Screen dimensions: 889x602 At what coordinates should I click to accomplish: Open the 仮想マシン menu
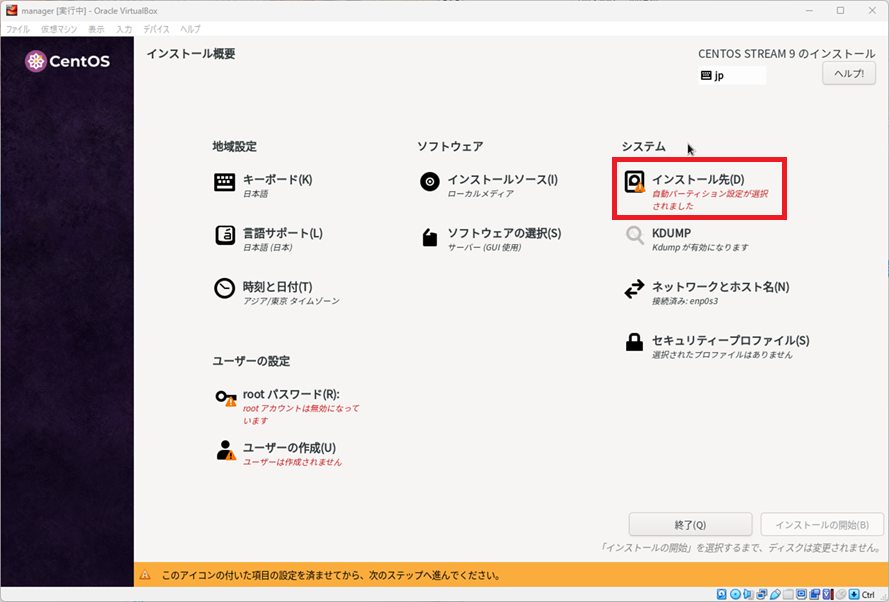[x=59, y=29]
